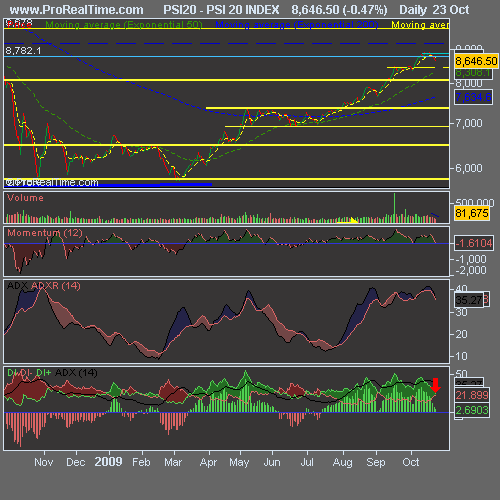500x500 pixels.
Task: Open the Moving average (Exponential 200) legend
Action: (x=297, y=25)
